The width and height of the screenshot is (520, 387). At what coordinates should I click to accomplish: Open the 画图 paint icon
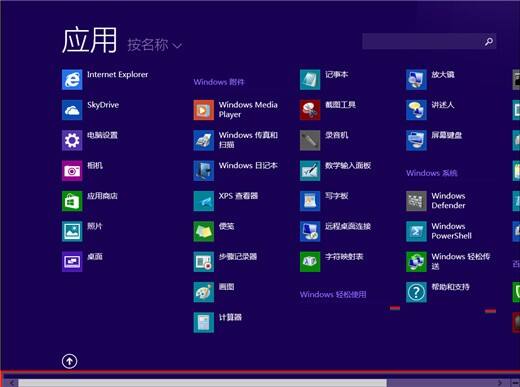coord(204,292)
